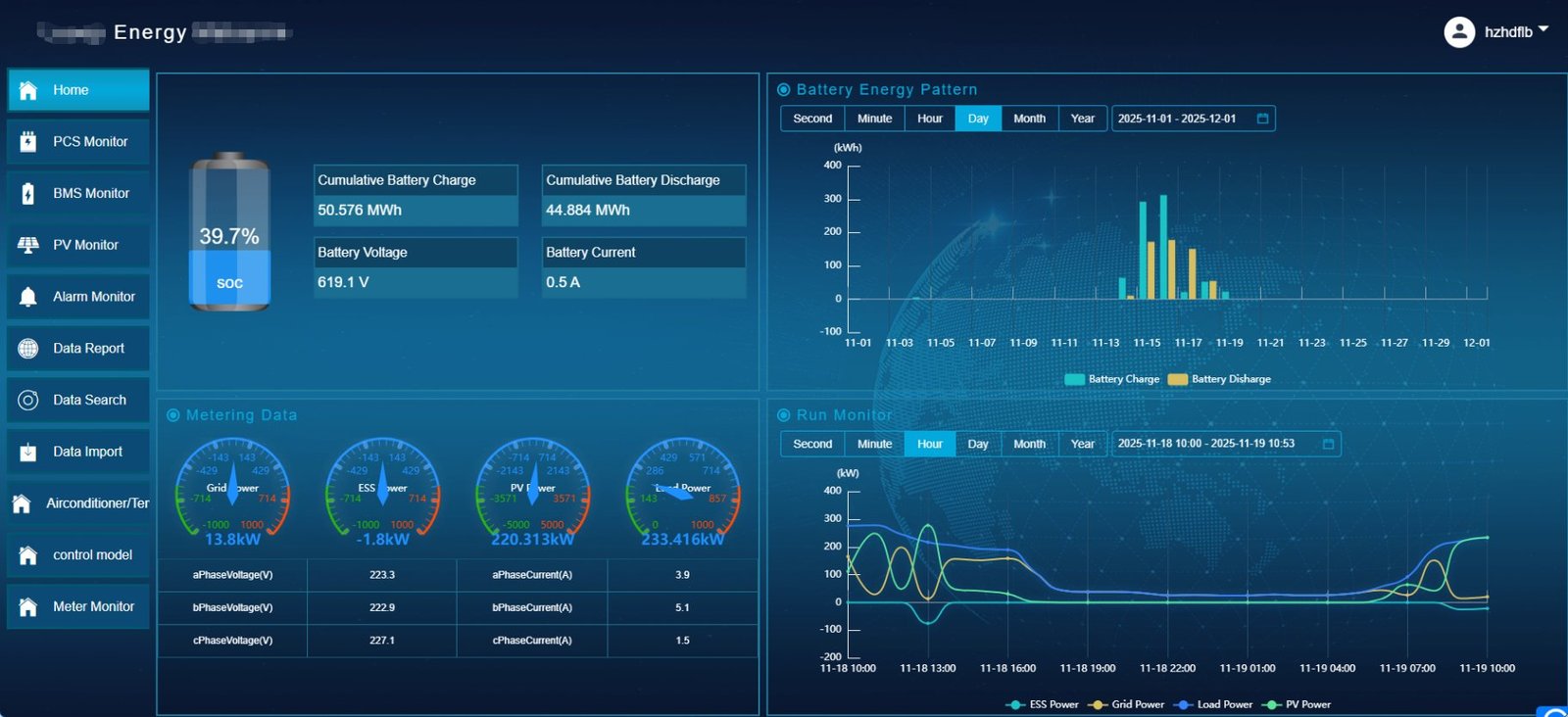Click the Alarm Monitor bell icon

click(x=28, y=297)
